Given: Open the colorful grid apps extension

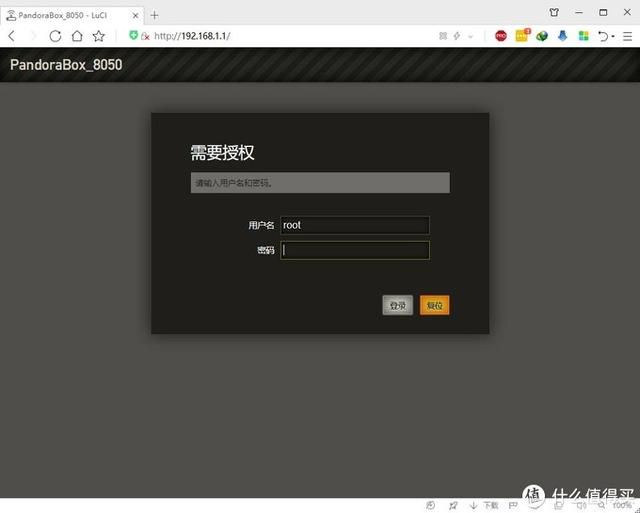Looking at the screenshot, I should [583, 36].
